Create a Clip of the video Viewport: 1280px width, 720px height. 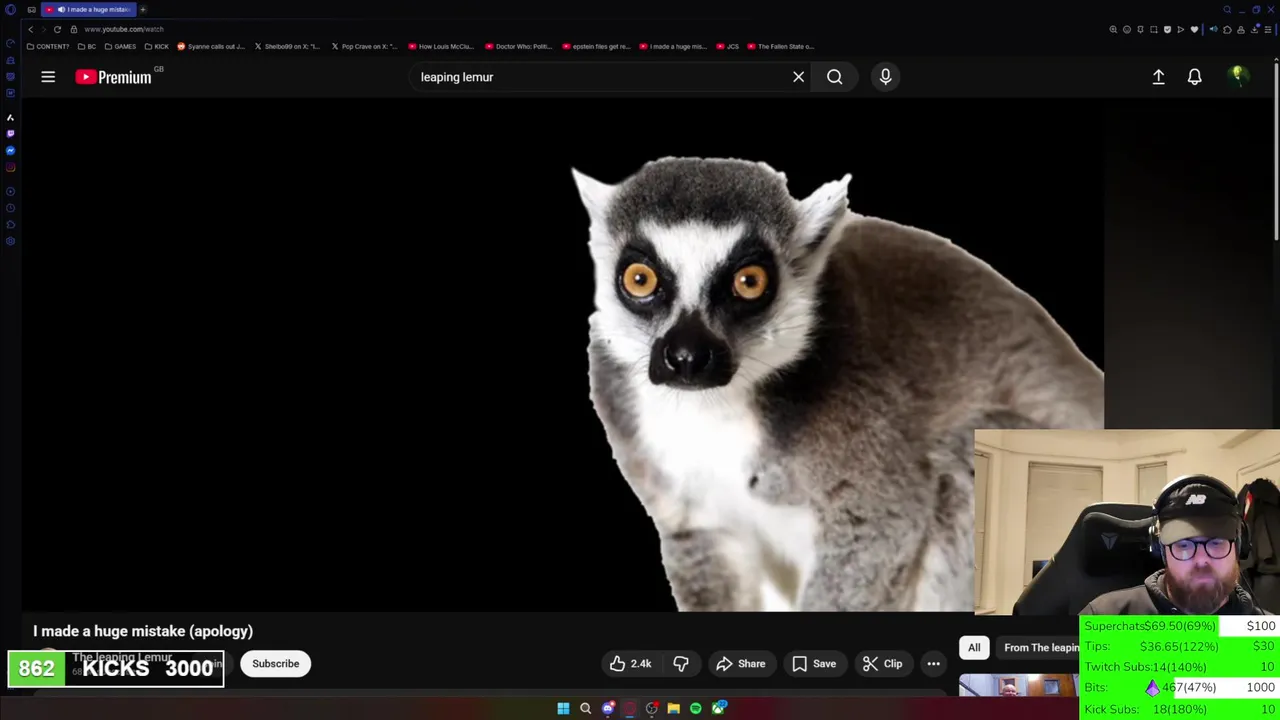point(882,664)
